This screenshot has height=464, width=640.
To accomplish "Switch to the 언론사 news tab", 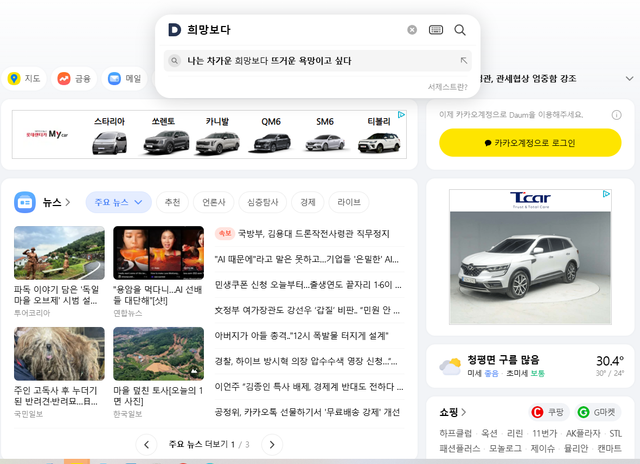I will (214, 202).
